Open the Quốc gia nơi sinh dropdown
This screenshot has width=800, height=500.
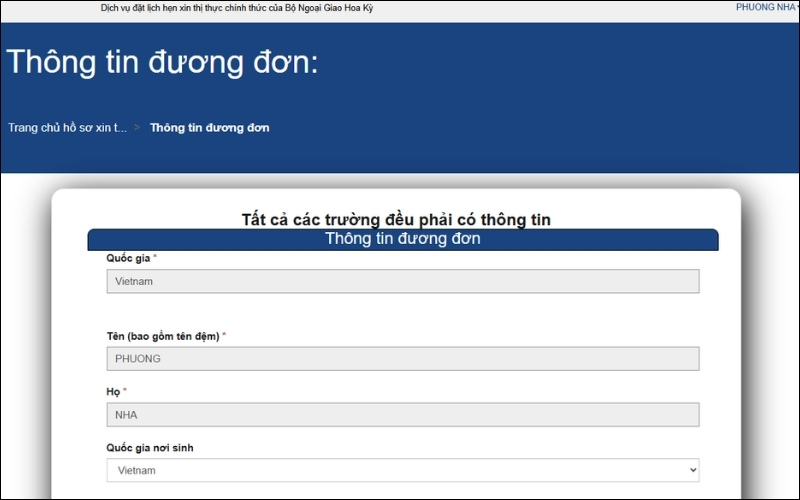402,470
